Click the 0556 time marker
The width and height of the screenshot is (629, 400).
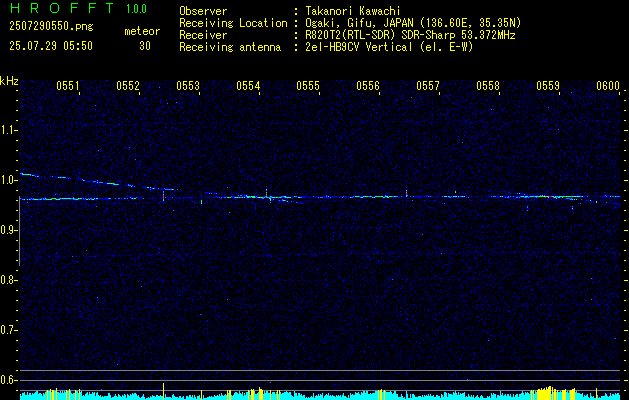[x=368, y=85]
